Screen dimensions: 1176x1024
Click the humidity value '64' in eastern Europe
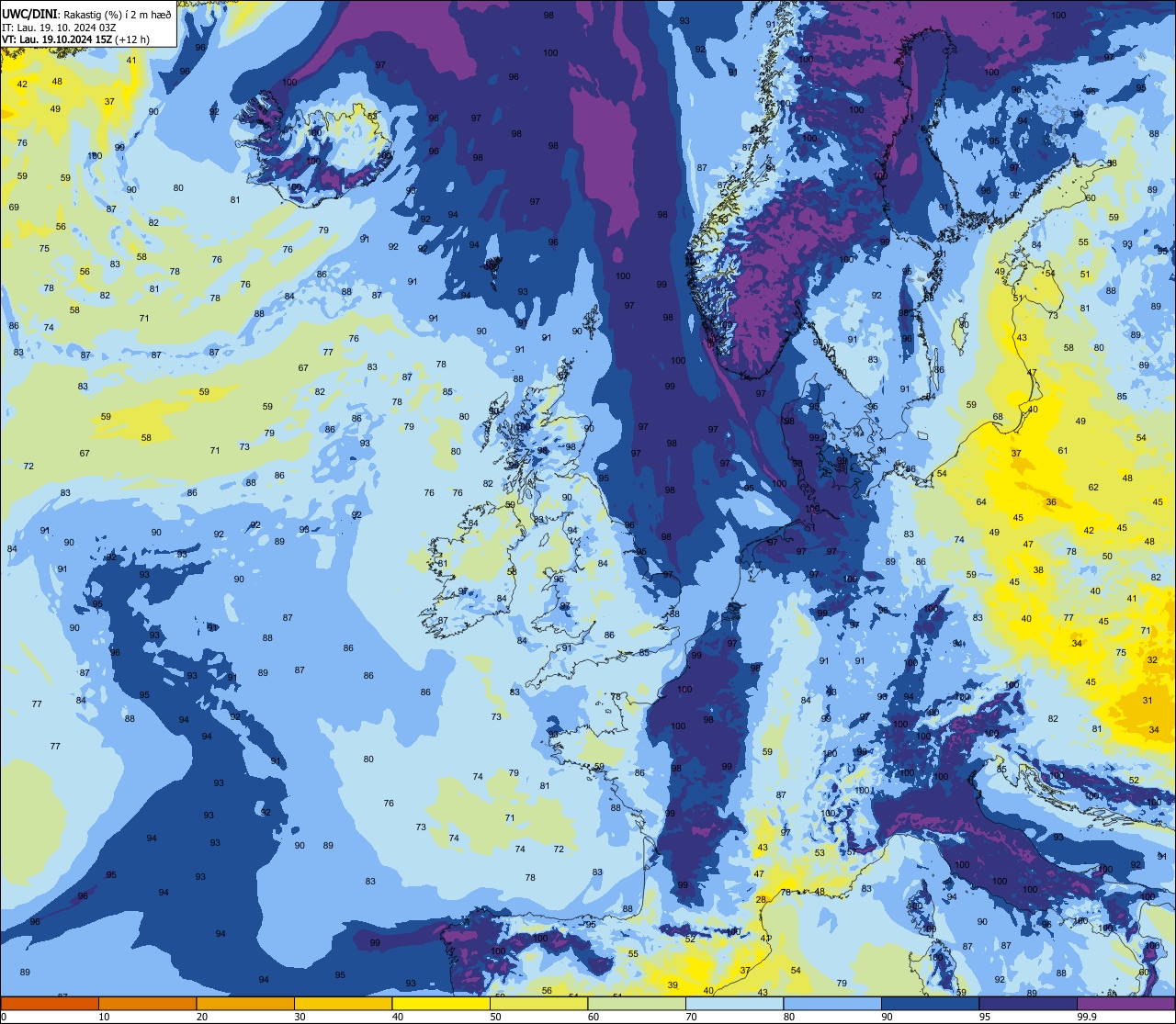click(981, 501)
